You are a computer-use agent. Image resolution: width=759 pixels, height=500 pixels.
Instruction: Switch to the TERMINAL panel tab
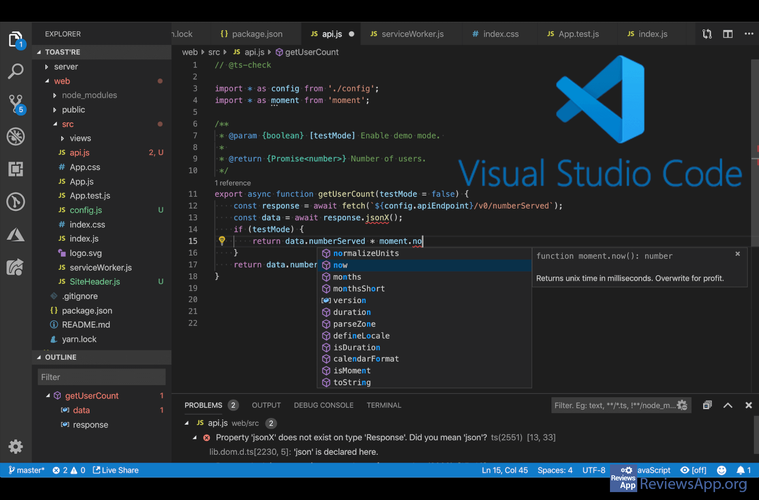coord(383,405)
